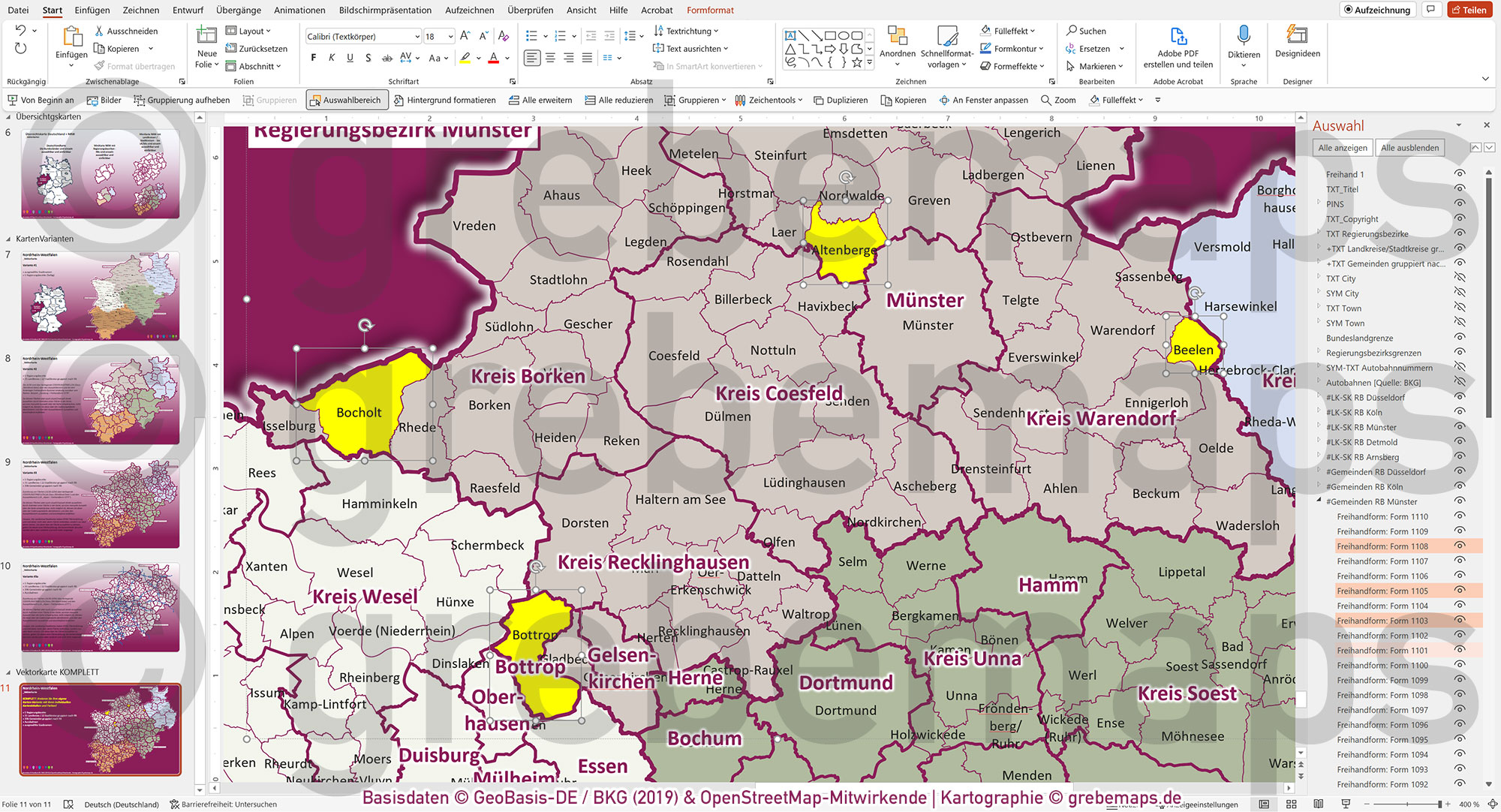Open the Animationen menu tab
This screenshot has height=812, width=1501.
pos(299,10)
